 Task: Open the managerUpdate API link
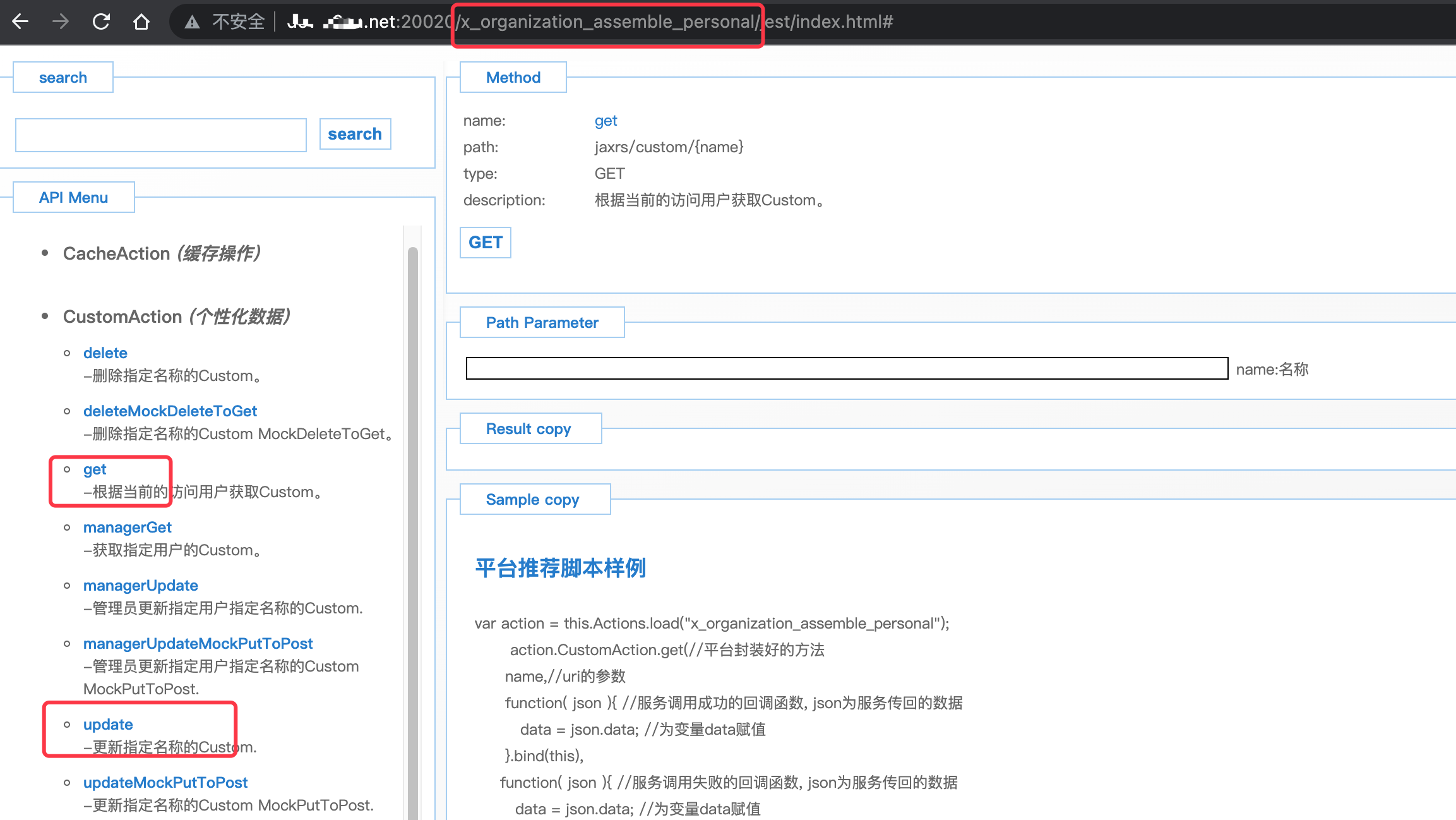coord(141,586)
